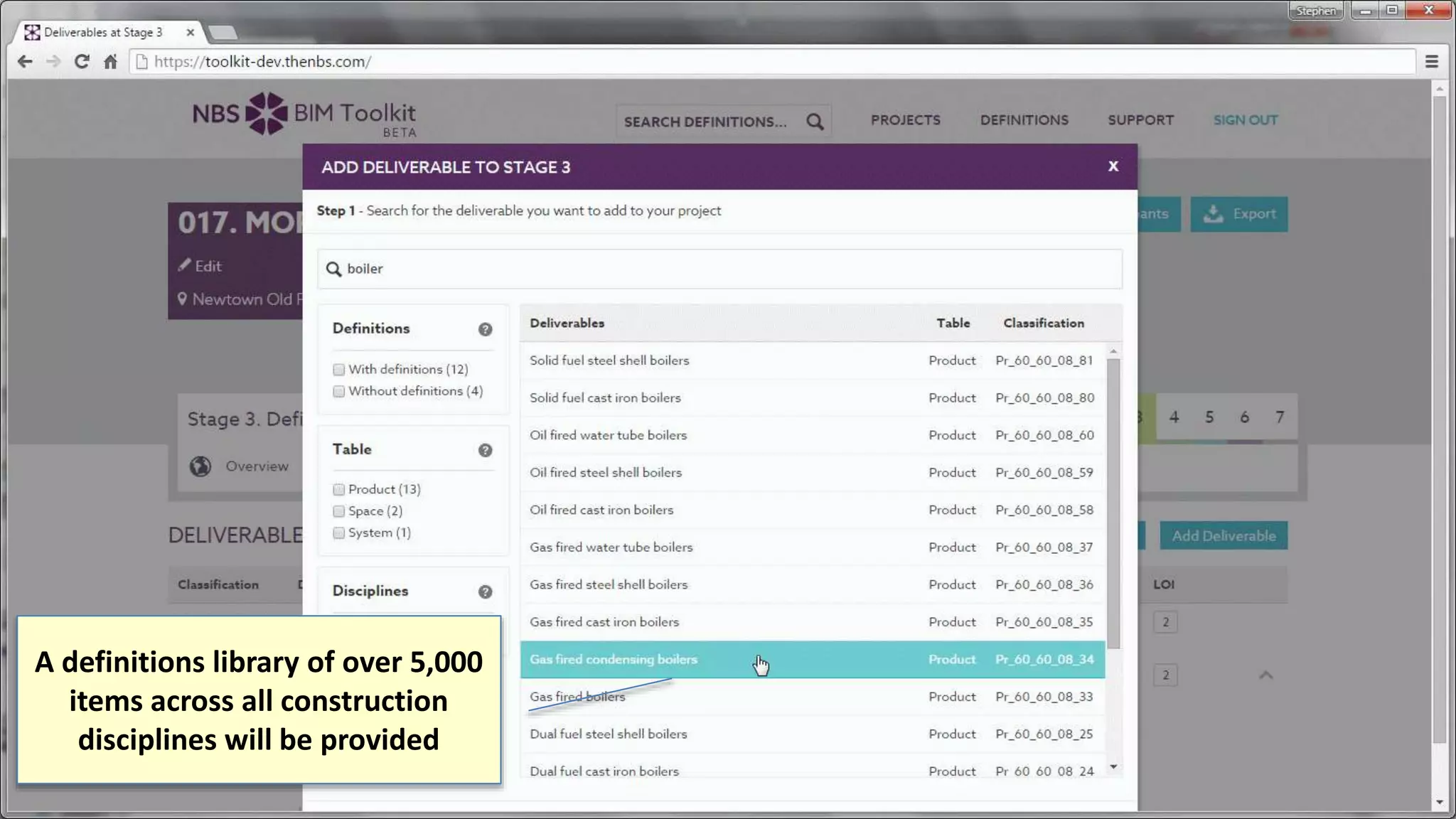
Task: Select Gas fired condensing boilers row
Action: click(x=813, y=660)
